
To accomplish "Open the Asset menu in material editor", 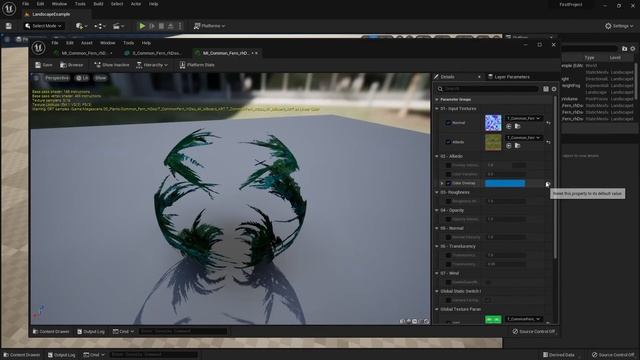I will [x=87, y=43].
